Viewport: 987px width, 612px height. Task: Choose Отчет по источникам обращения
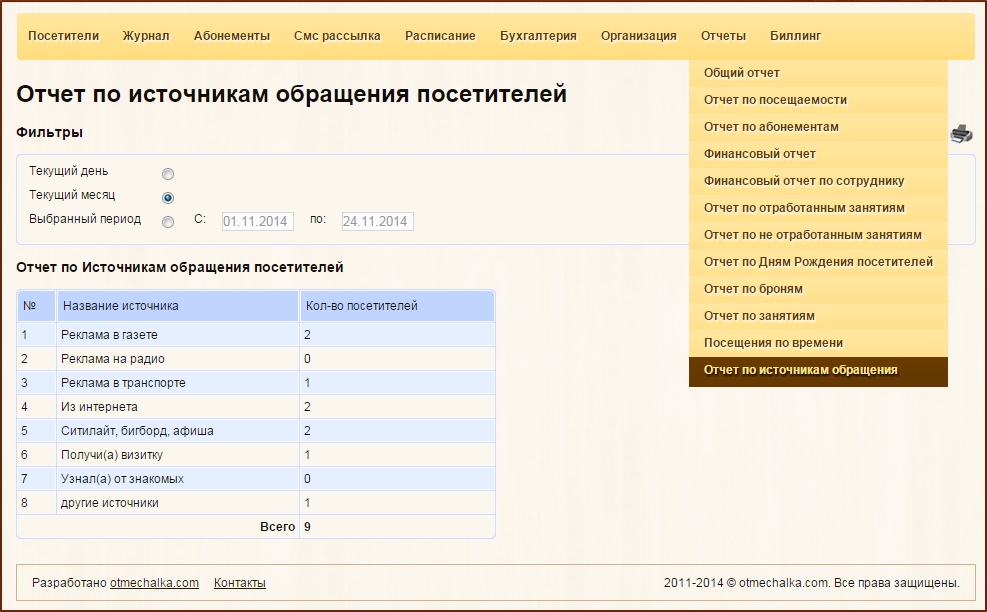pos(818,371)
